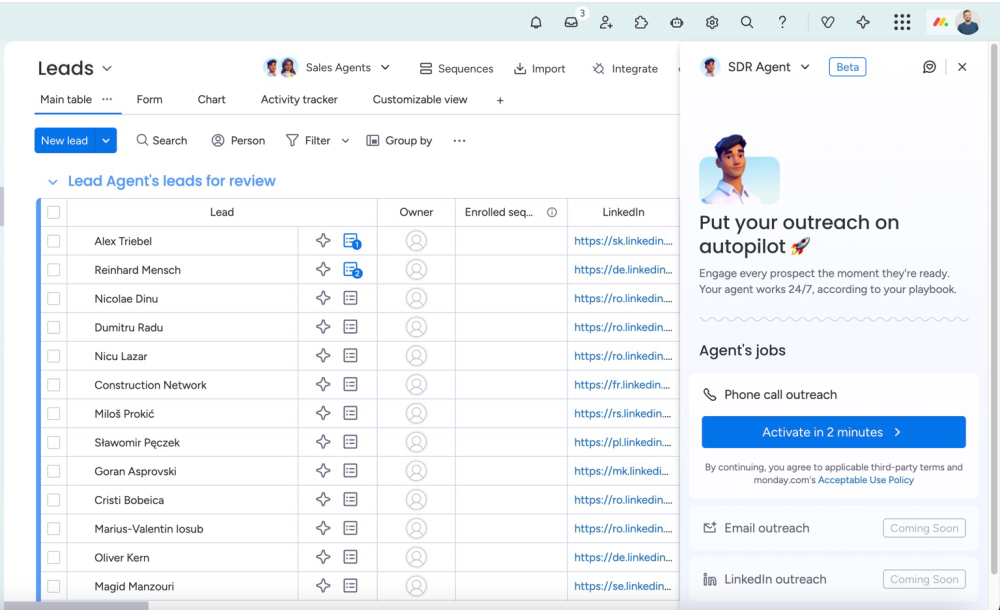Click AI sparkle icon for Alex Triebel
Viewport: 1000px width, 610px height.
point(323,241)
